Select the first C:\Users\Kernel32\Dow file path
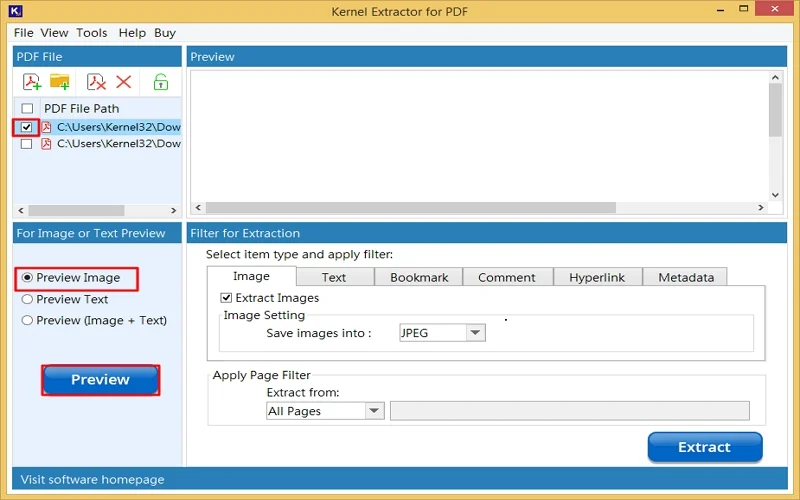 pos(119,127)
